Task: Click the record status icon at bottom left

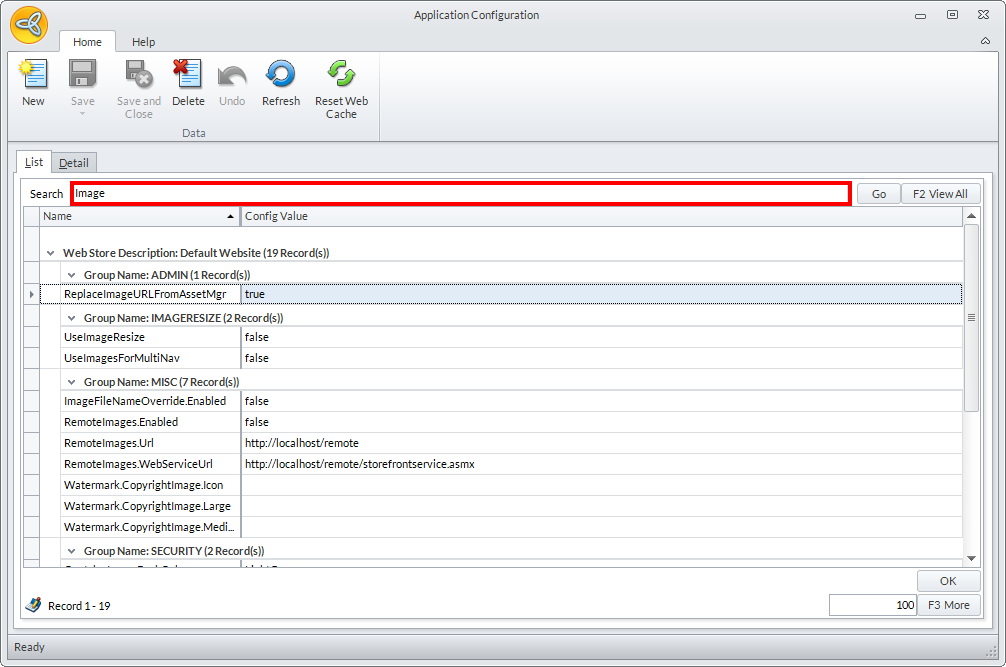Action: point(33,605)
